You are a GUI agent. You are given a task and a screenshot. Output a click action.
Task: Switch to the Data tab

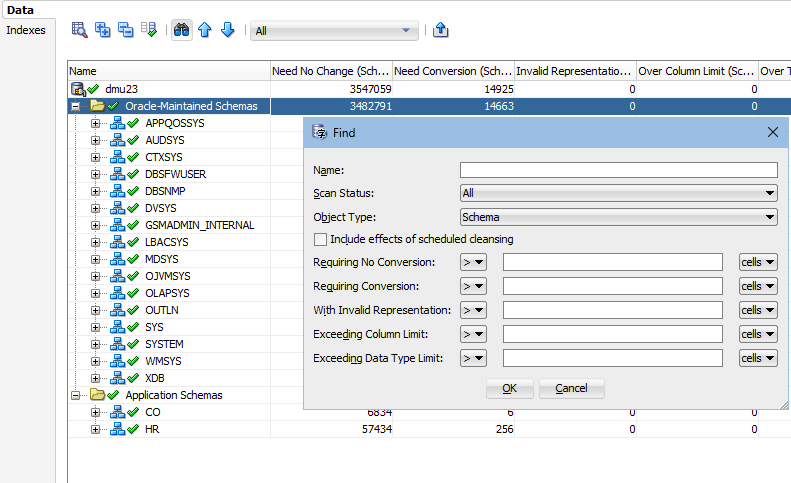(x=20, y=10)
